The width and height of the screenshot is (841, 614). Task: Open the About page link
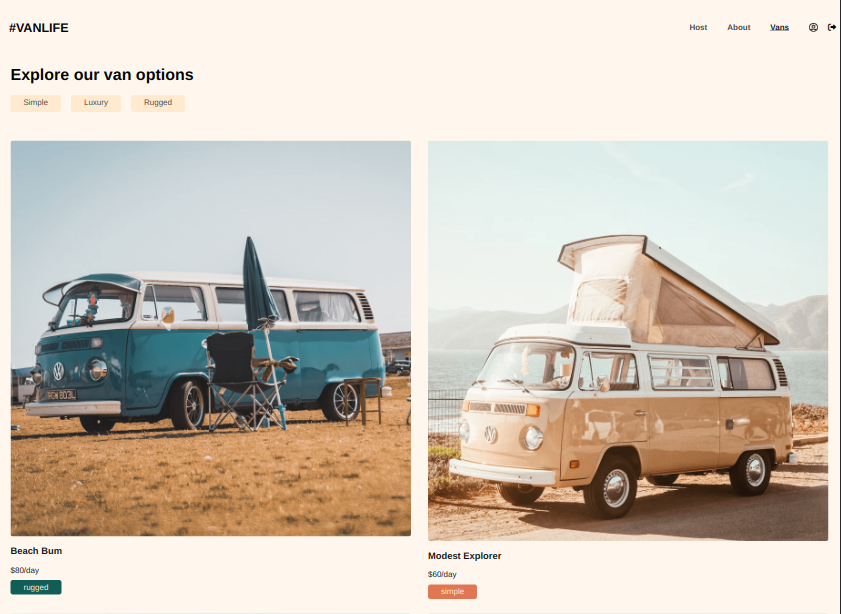[739, 27]
